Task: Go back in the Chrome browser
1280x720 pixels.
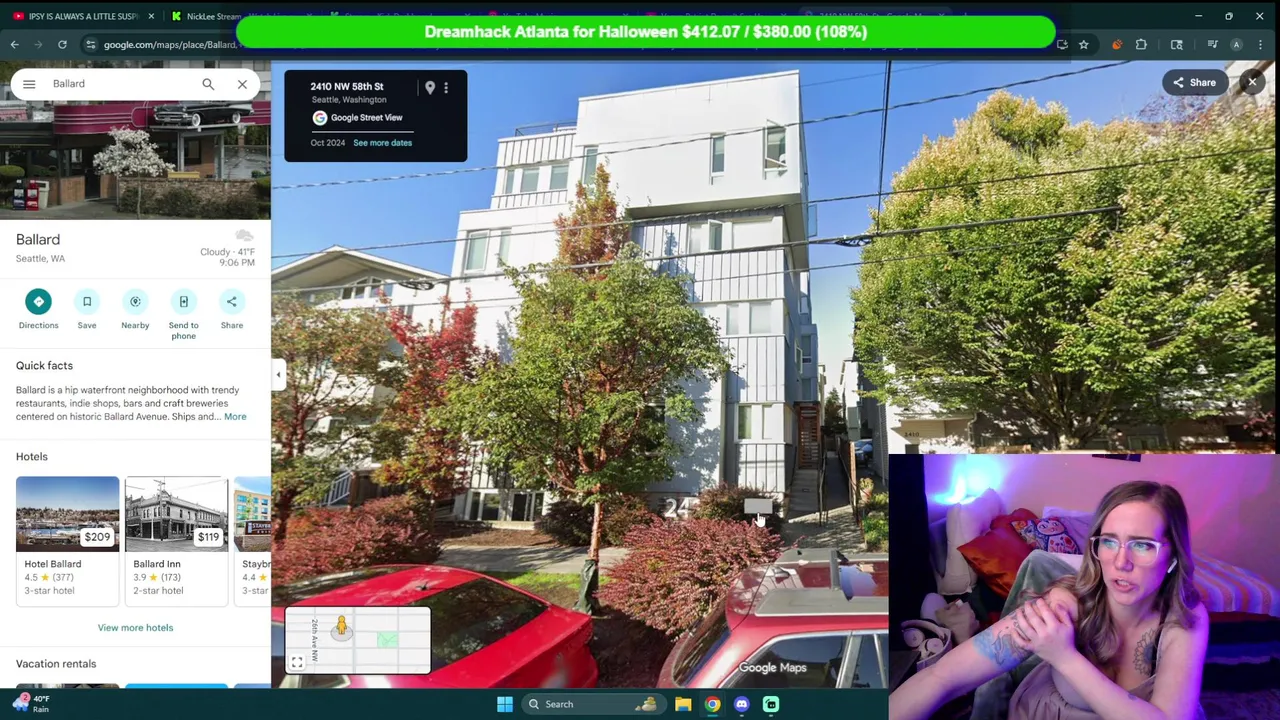Action: point(14,45)
